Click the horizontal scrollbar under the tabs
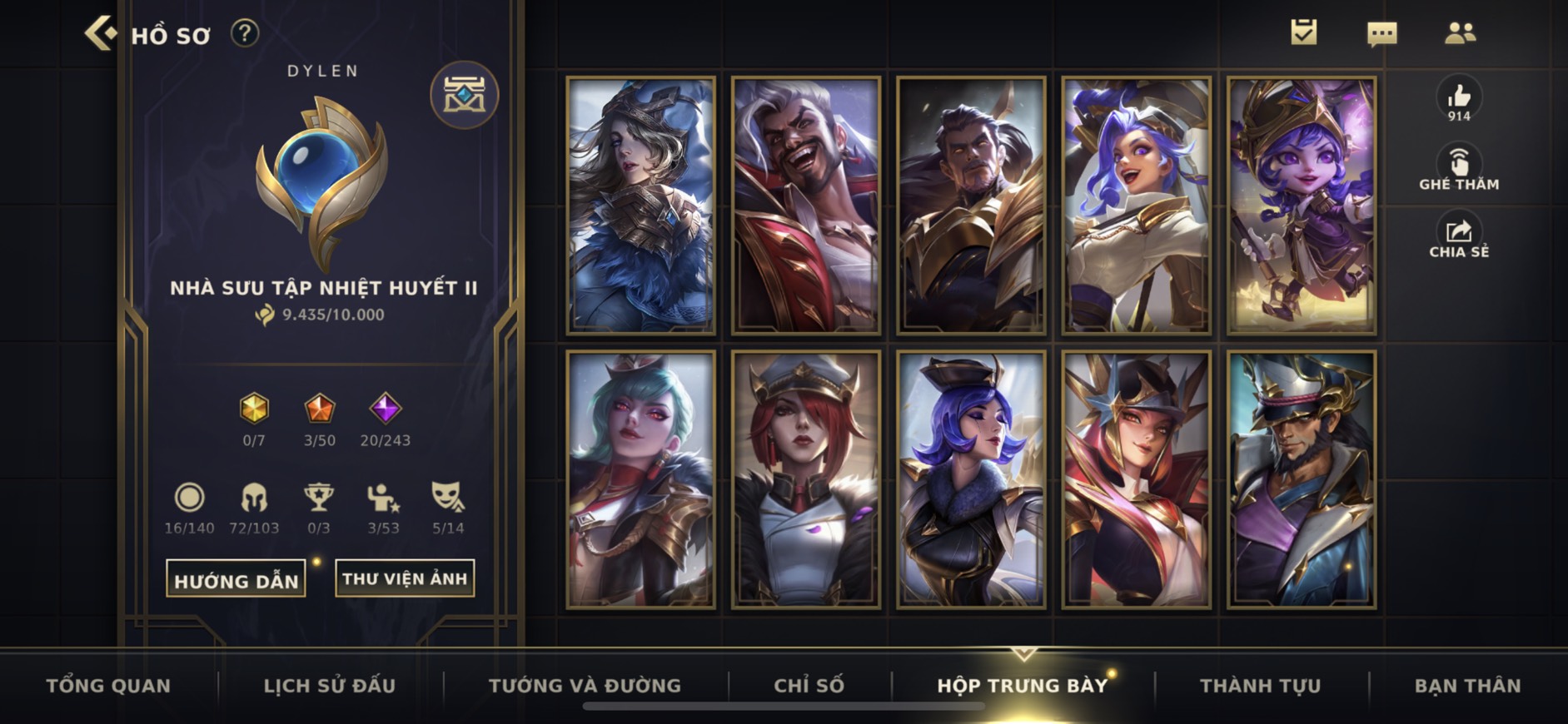This screenshot has width=1568, height=724. tap(784, 707)
